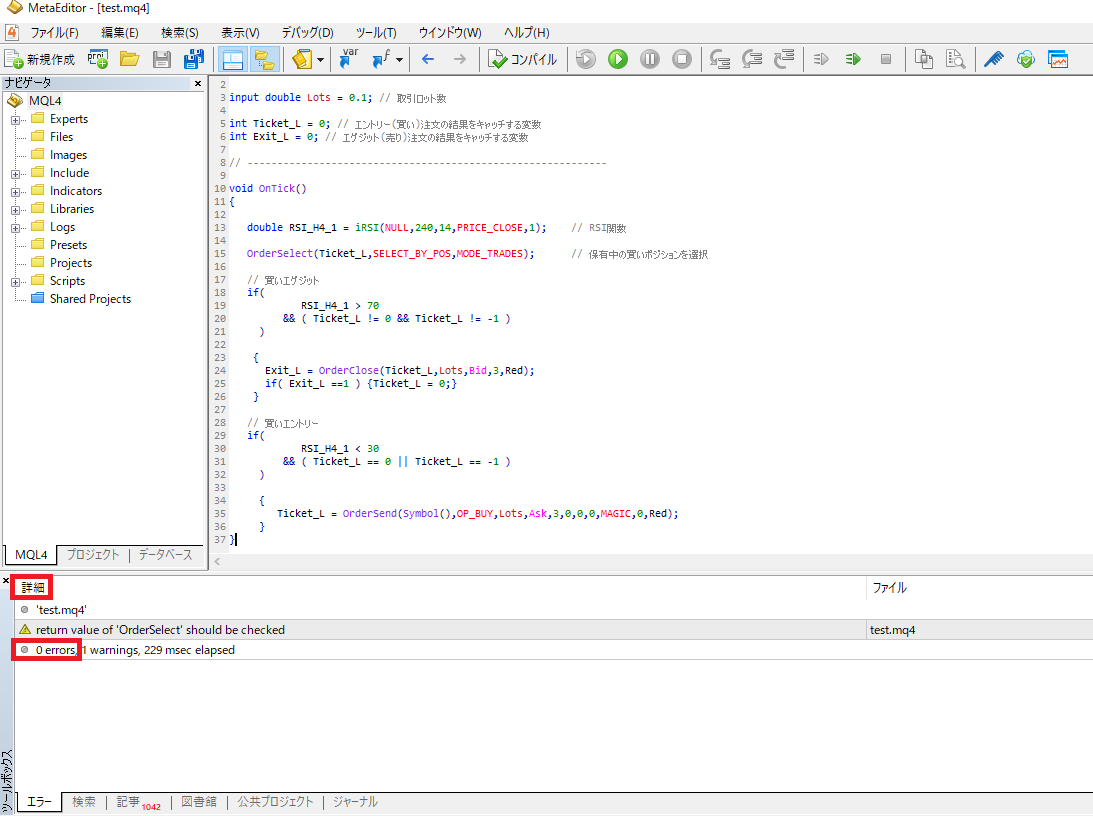Click the navigate back arrow icon
This screenshot has width=1093, height=816.
428,59
